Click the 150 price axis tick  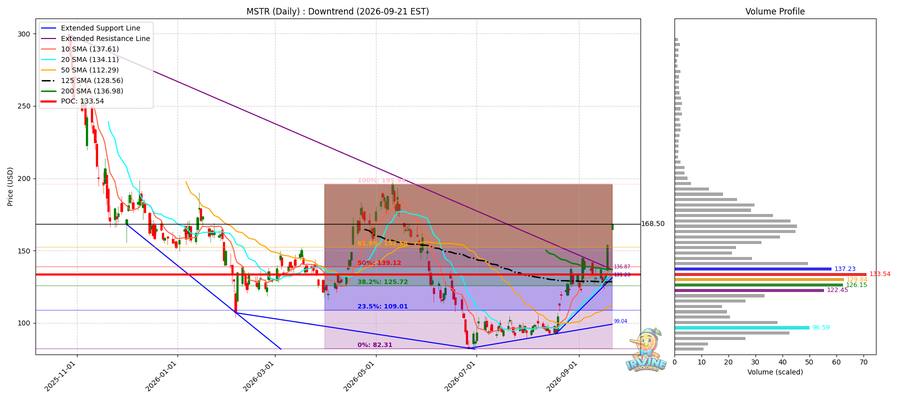[x=25, y=251]
